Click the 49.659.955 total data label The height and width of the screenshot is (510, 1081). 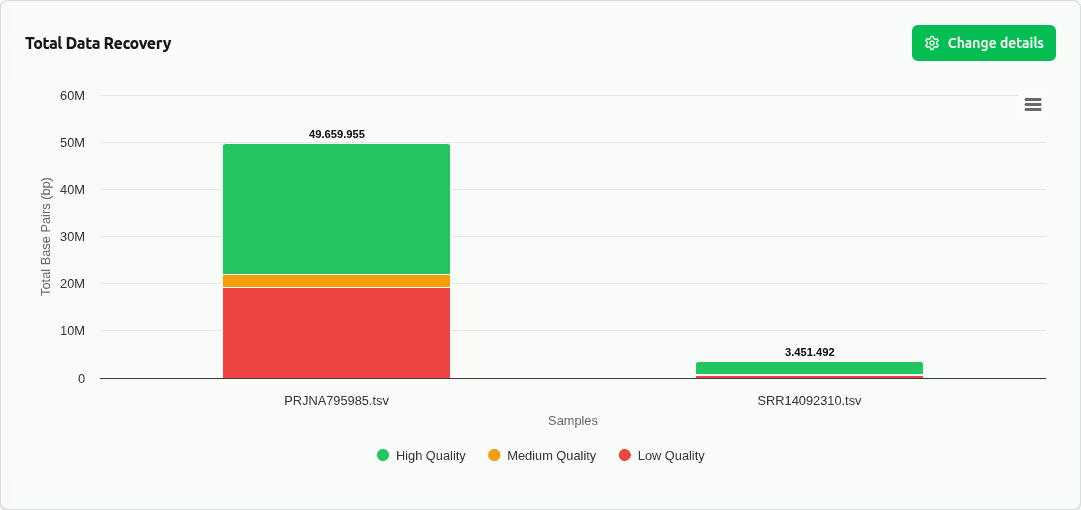(336, 134)
